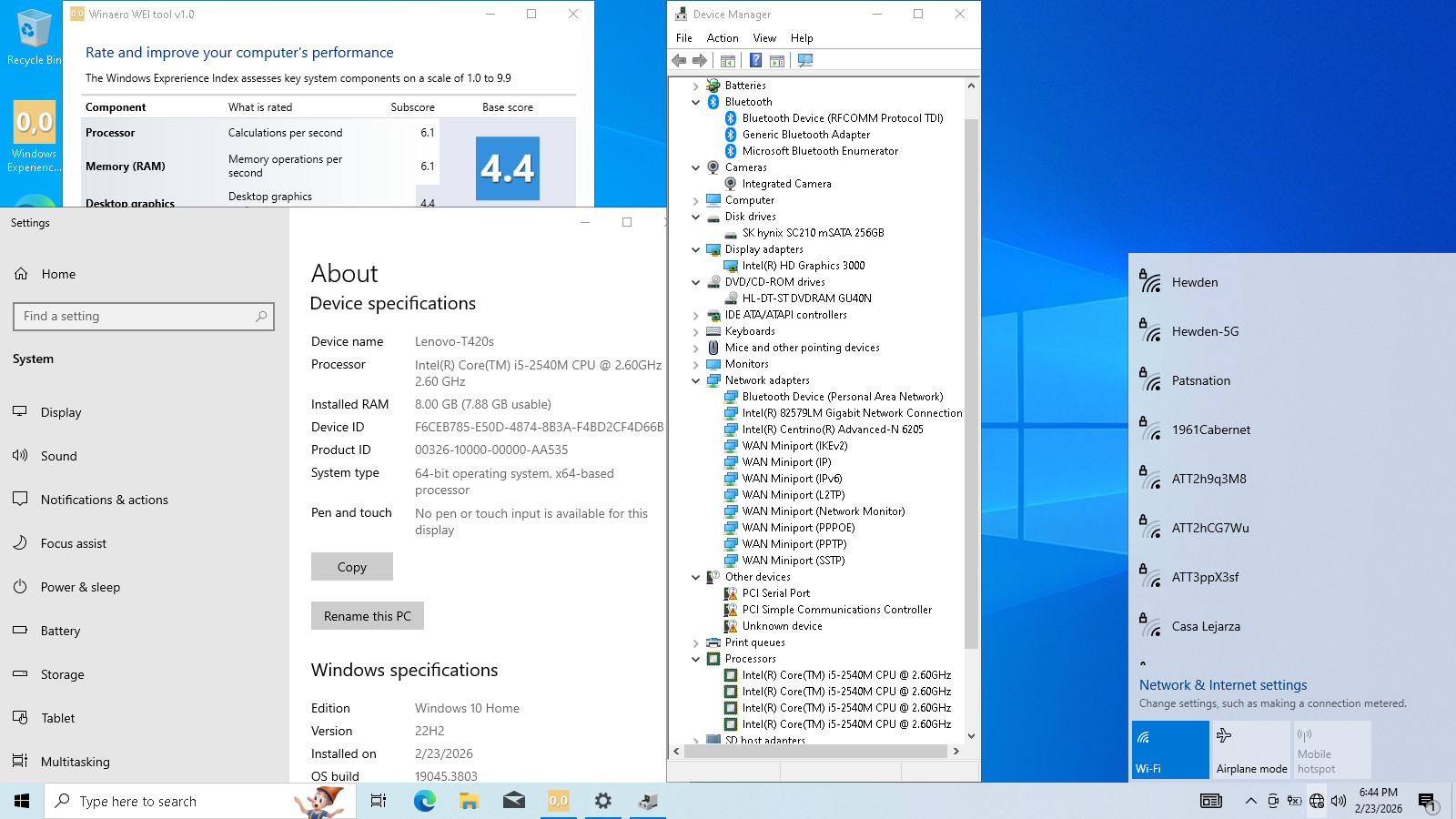This screenshot has width=1456, height=819.
Task: Select the PCI Serial Port device
Action: point(776,593)
